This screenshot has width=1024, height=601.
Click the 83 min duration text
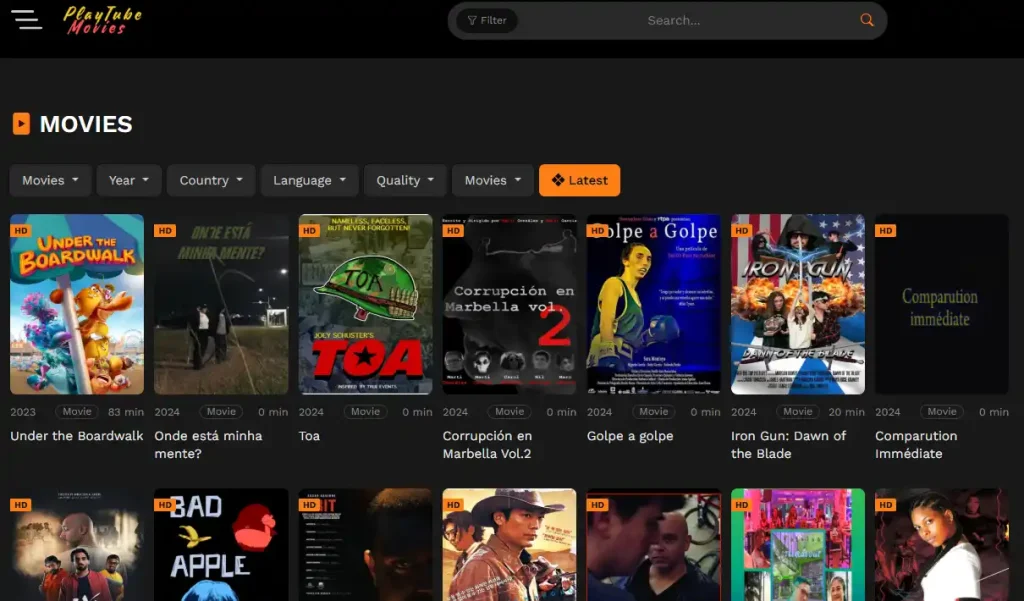(125, 412)
